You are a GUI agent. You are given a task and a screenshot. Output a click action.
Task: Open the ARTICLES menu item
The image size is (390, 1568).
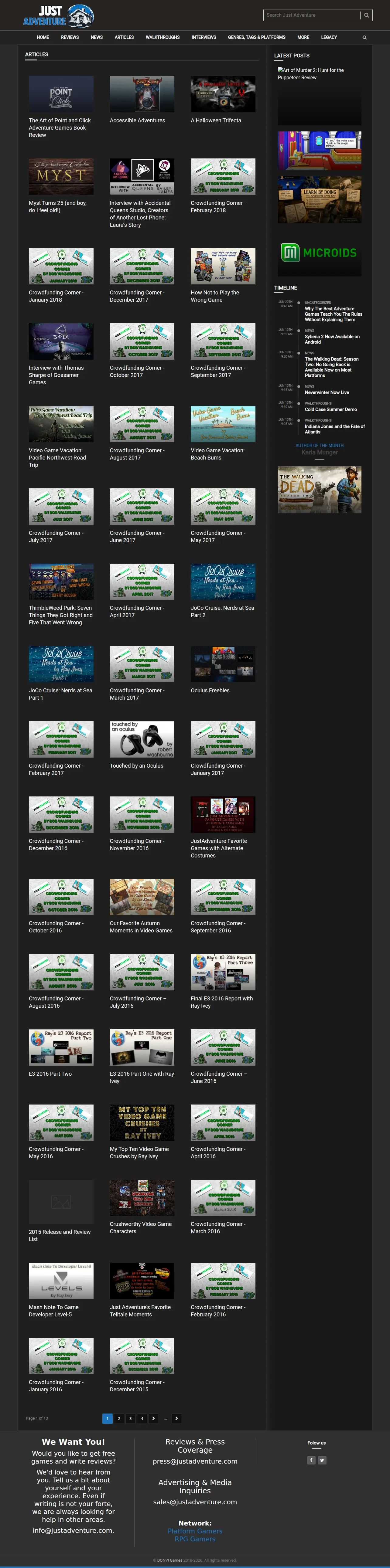click(124, 38)
